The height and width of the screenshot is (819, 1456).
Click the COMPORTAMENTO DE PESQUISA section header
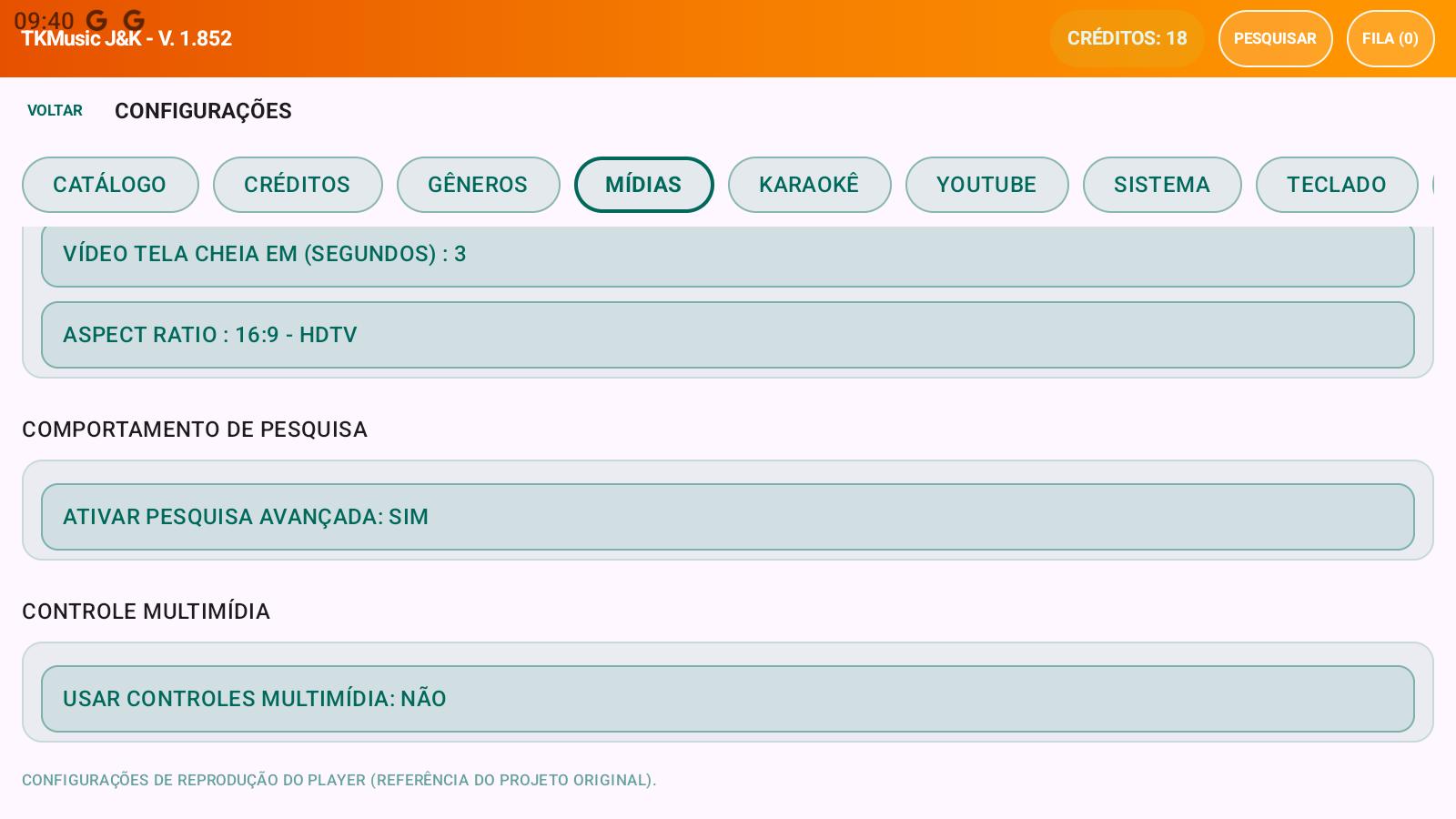[195, 430]
